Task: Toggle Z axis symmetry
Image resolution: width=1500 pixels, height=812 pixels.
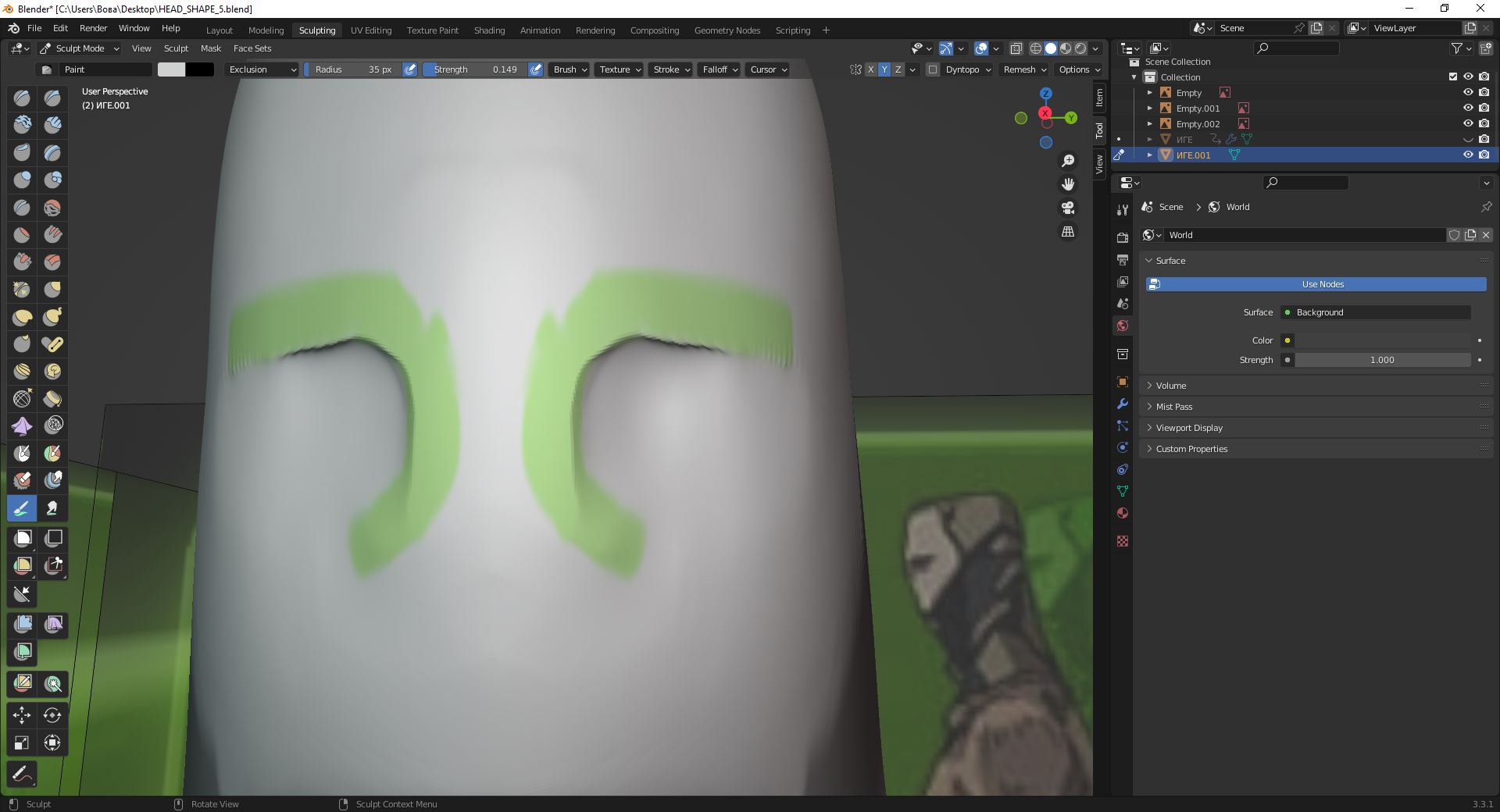Action: pyautogui.click(x=898, y=69)
